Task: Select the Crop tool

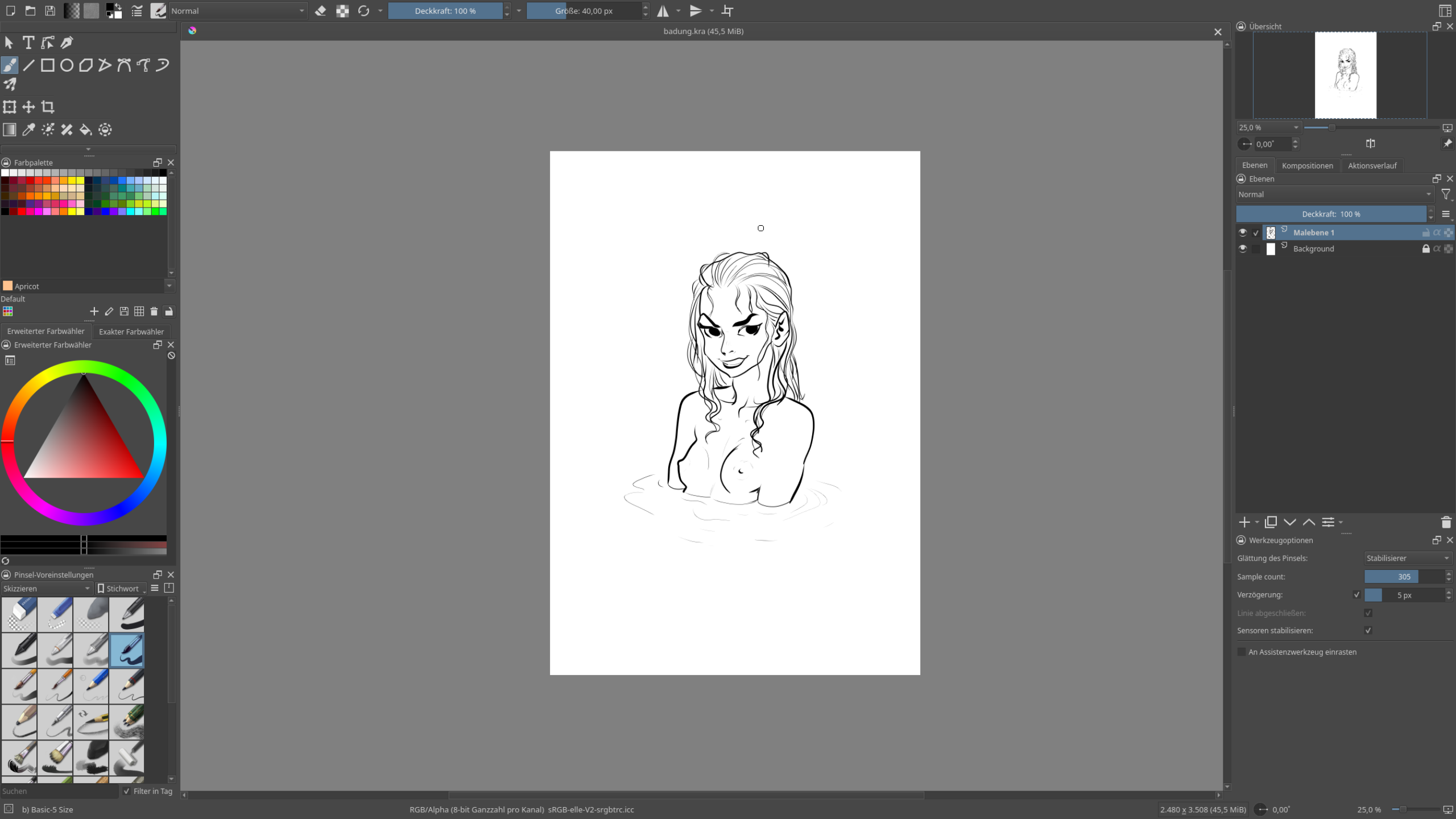Action: (48, 107)
